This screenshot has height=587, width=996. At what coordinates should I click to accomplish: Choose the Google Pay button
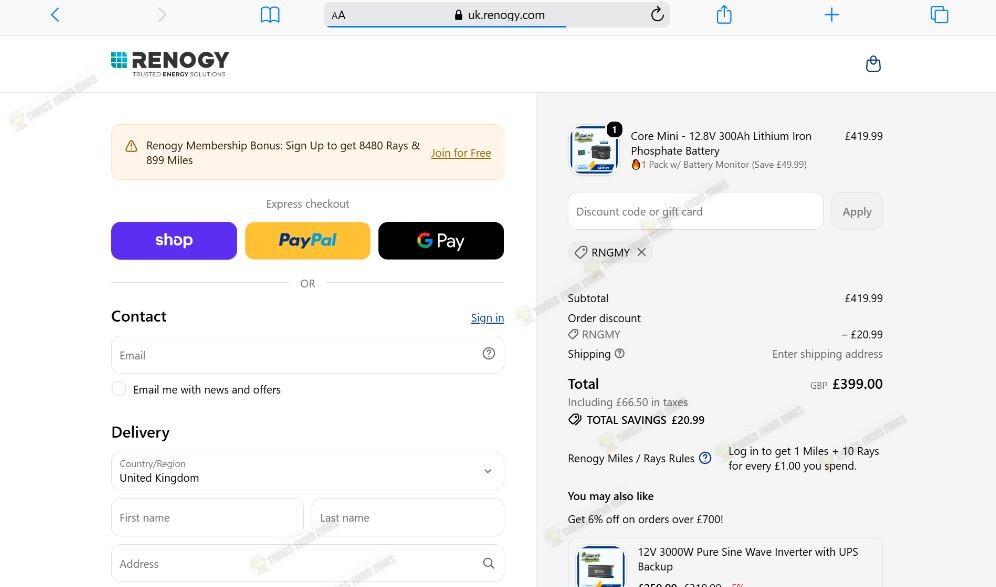click(441, 241)
